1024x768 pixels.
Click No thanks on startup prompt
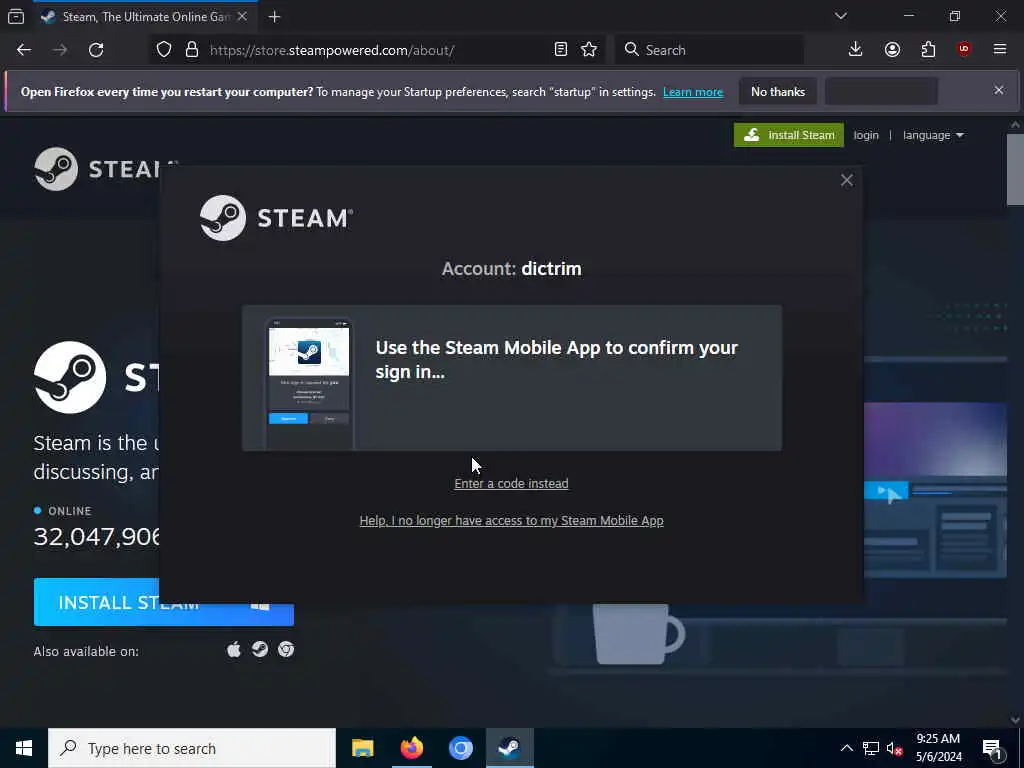point(778,92)
